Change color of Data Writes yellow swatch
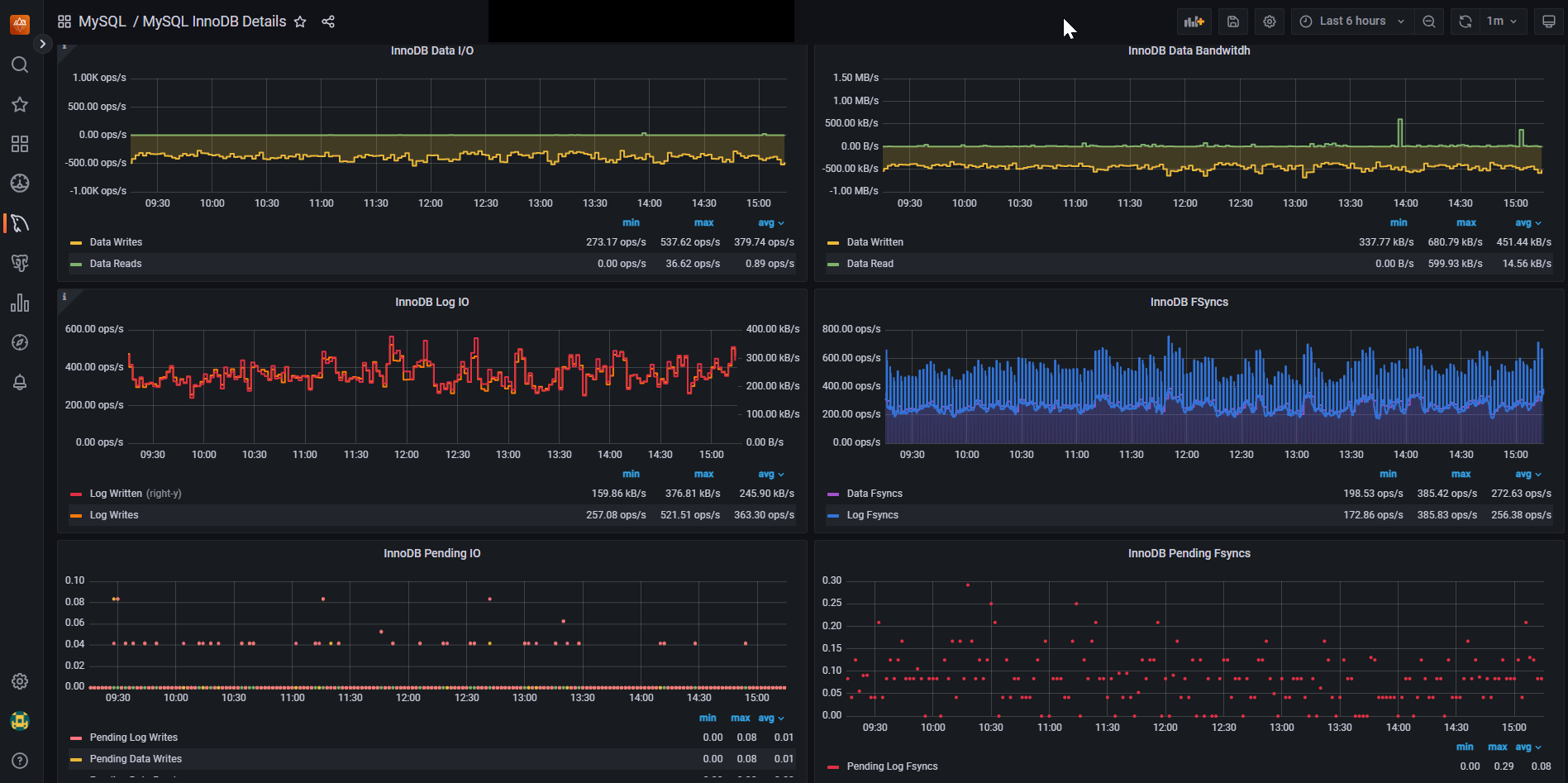The height and width of the screenshot is (783, 1568). click(x=76, y=243)
